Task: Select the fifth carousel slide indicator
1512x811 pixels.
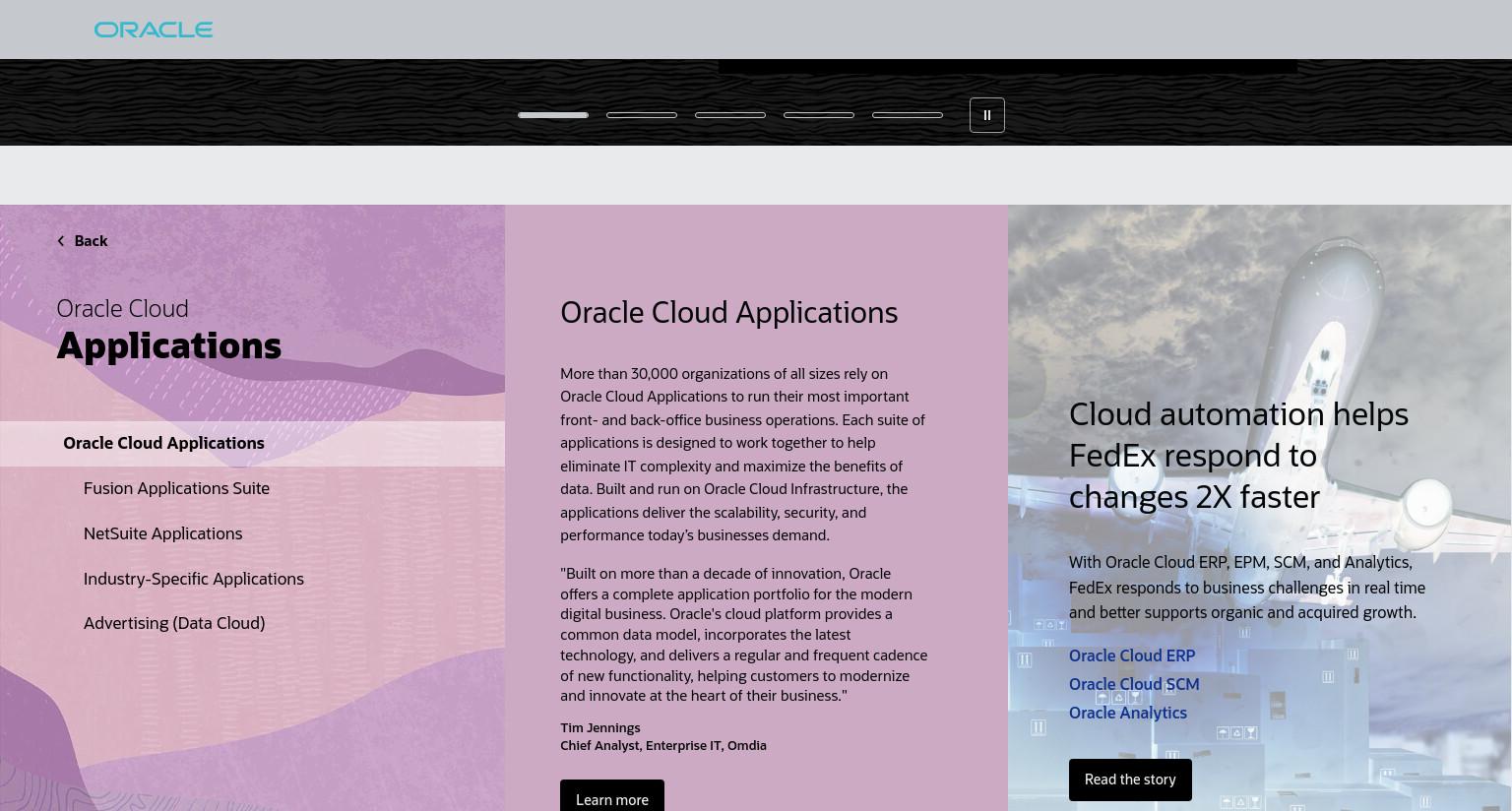Action: [908, 115]
